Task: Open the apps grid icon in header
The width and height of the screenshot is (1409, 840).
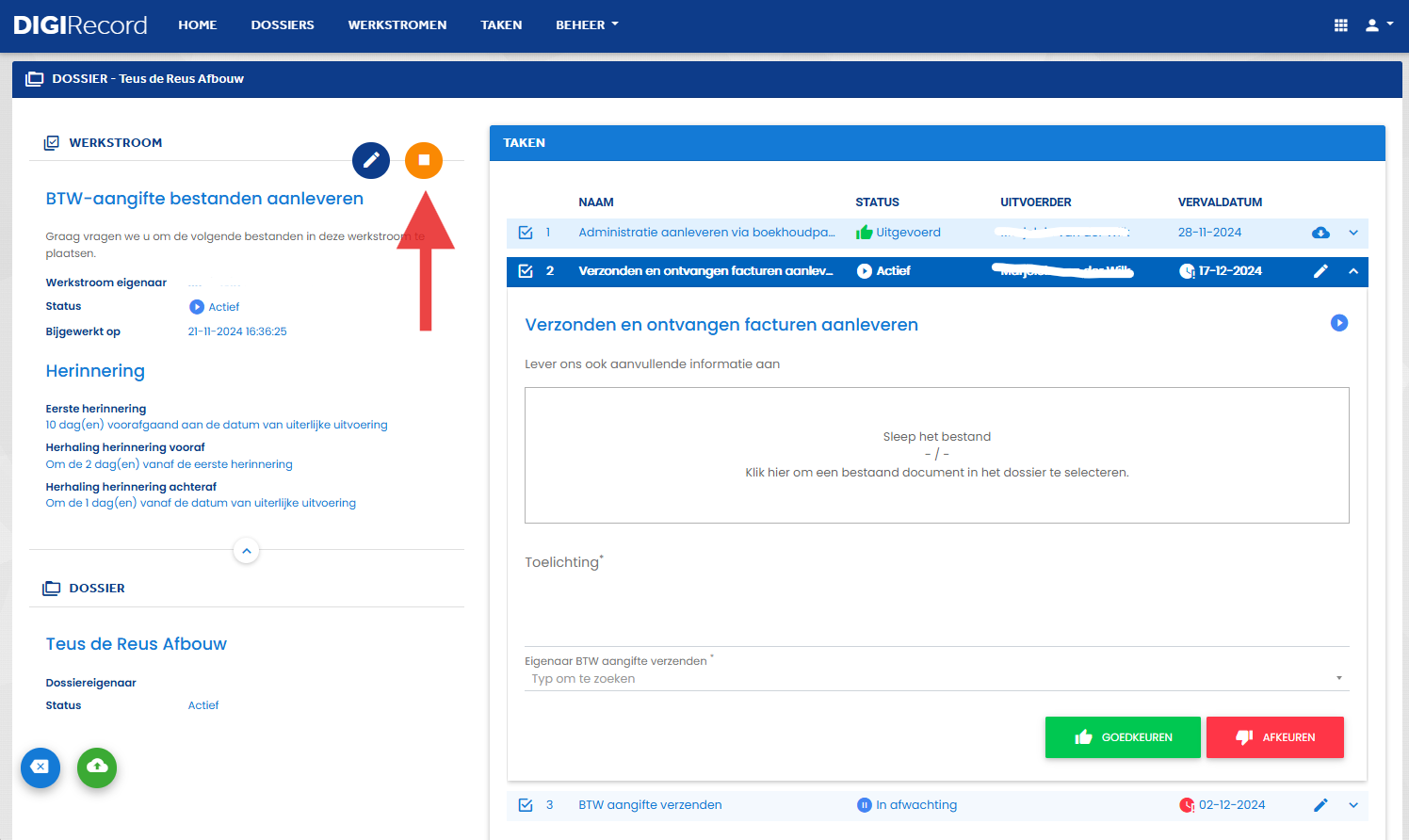Action: coord(1341,25)
